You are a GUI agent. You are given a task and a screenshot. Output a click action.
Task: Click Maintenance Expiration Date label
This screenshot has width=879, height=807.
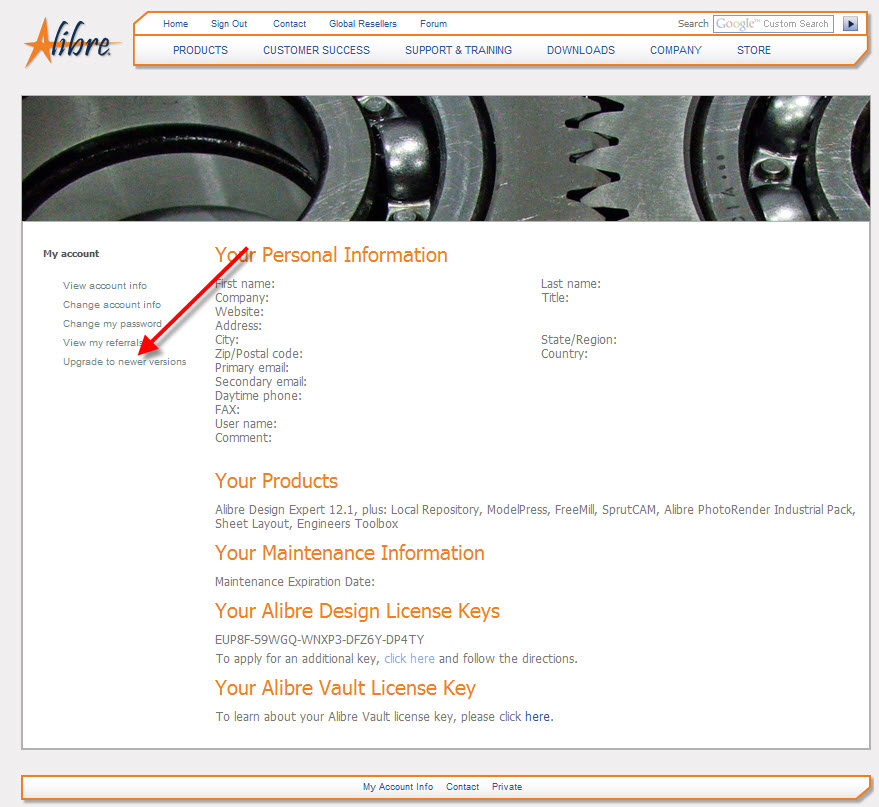[295, 582]
